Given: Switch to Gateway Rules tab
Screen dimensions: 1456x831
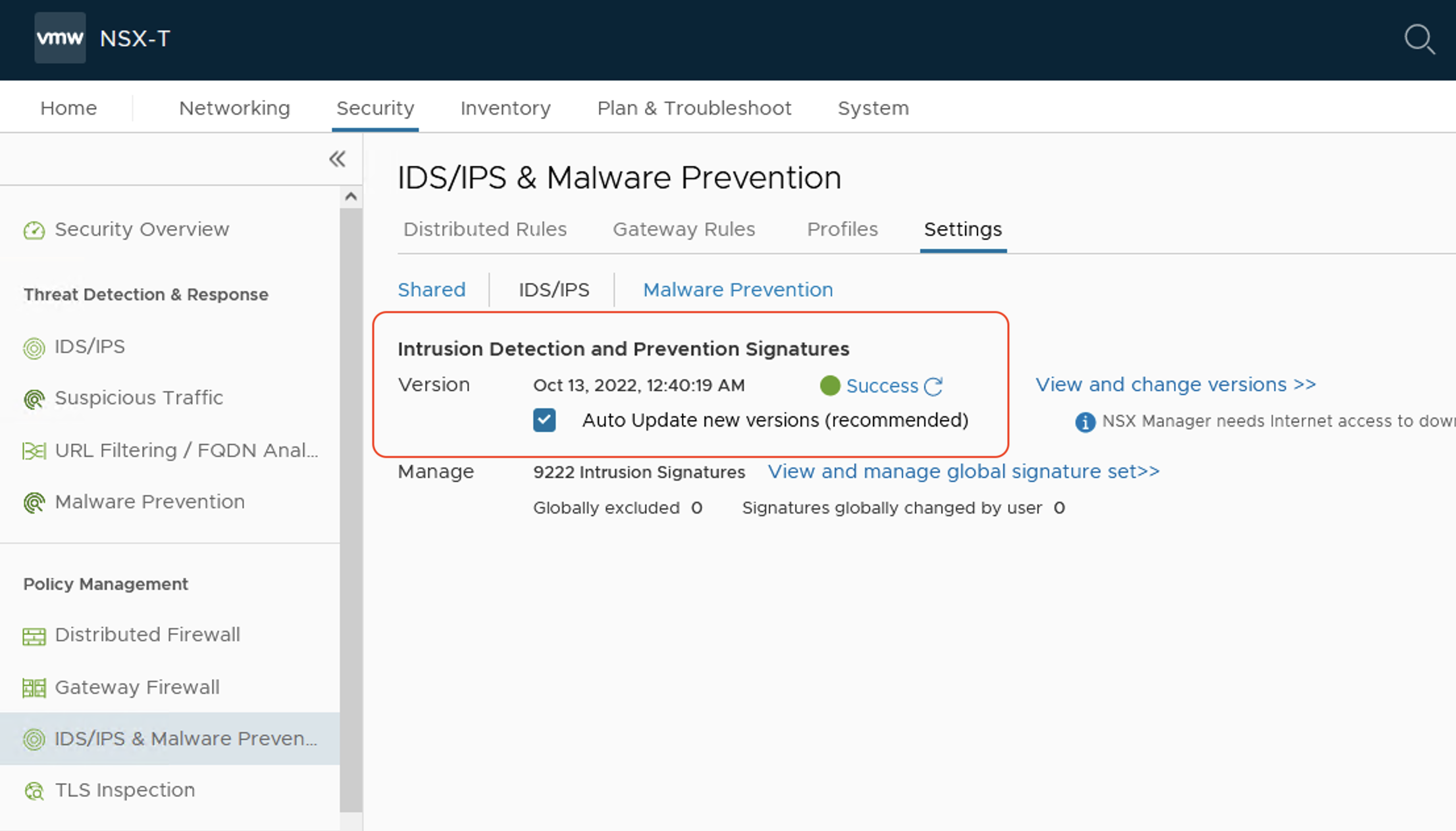Looking at the screenshot, I should point(684,229).
